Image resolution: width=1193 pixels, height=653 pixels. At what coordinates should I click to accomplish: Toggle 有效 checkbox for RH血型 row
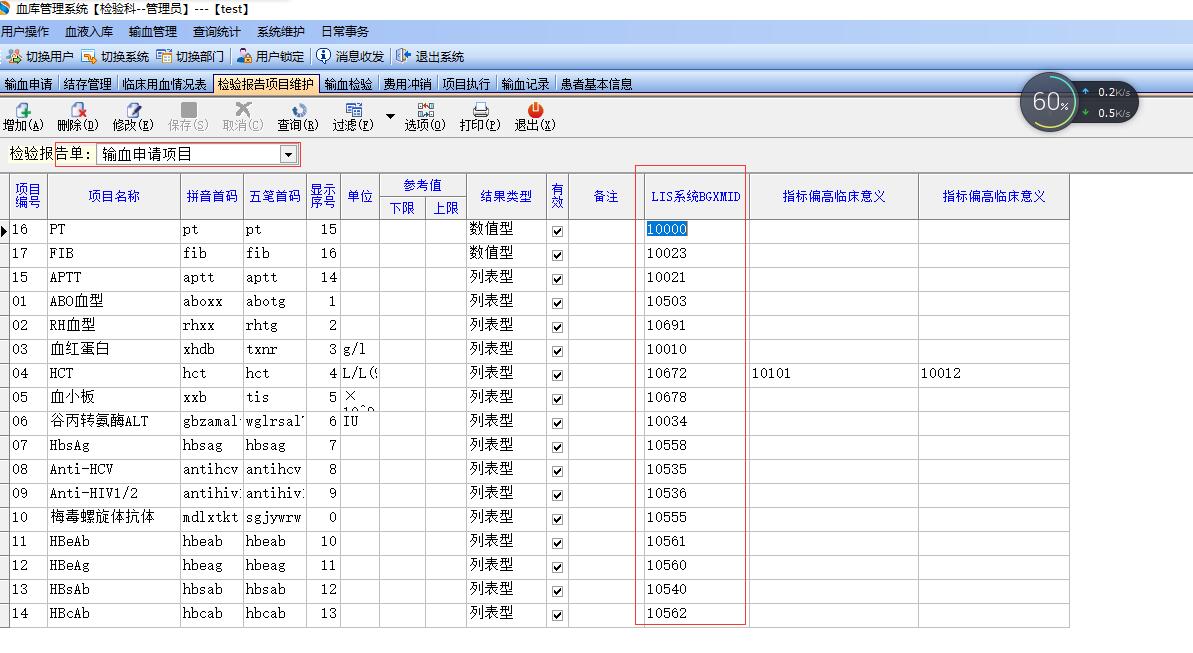click(x=558, y=327)
